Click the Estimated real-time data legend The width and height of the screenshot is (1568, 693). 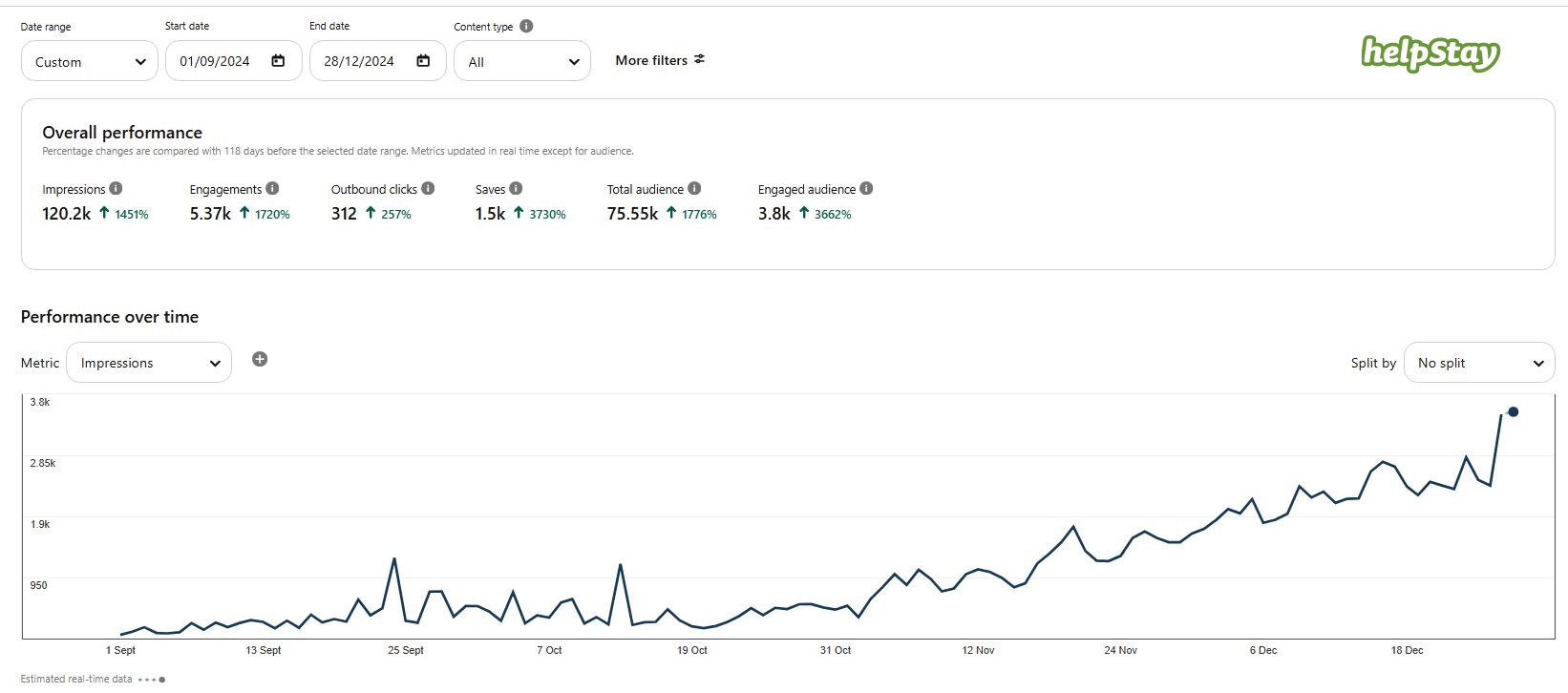click(x=76, y=680)
